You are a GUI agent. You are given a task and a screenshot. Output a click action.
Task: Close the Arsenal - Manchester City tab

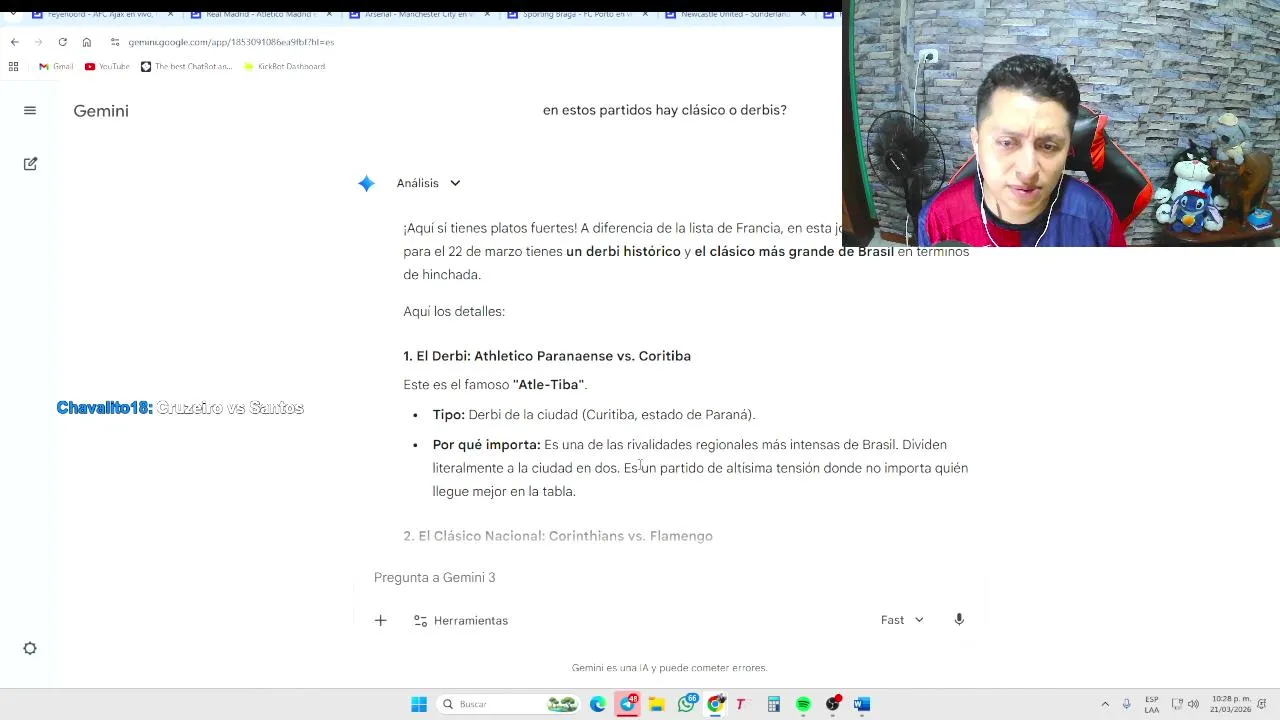487,15
